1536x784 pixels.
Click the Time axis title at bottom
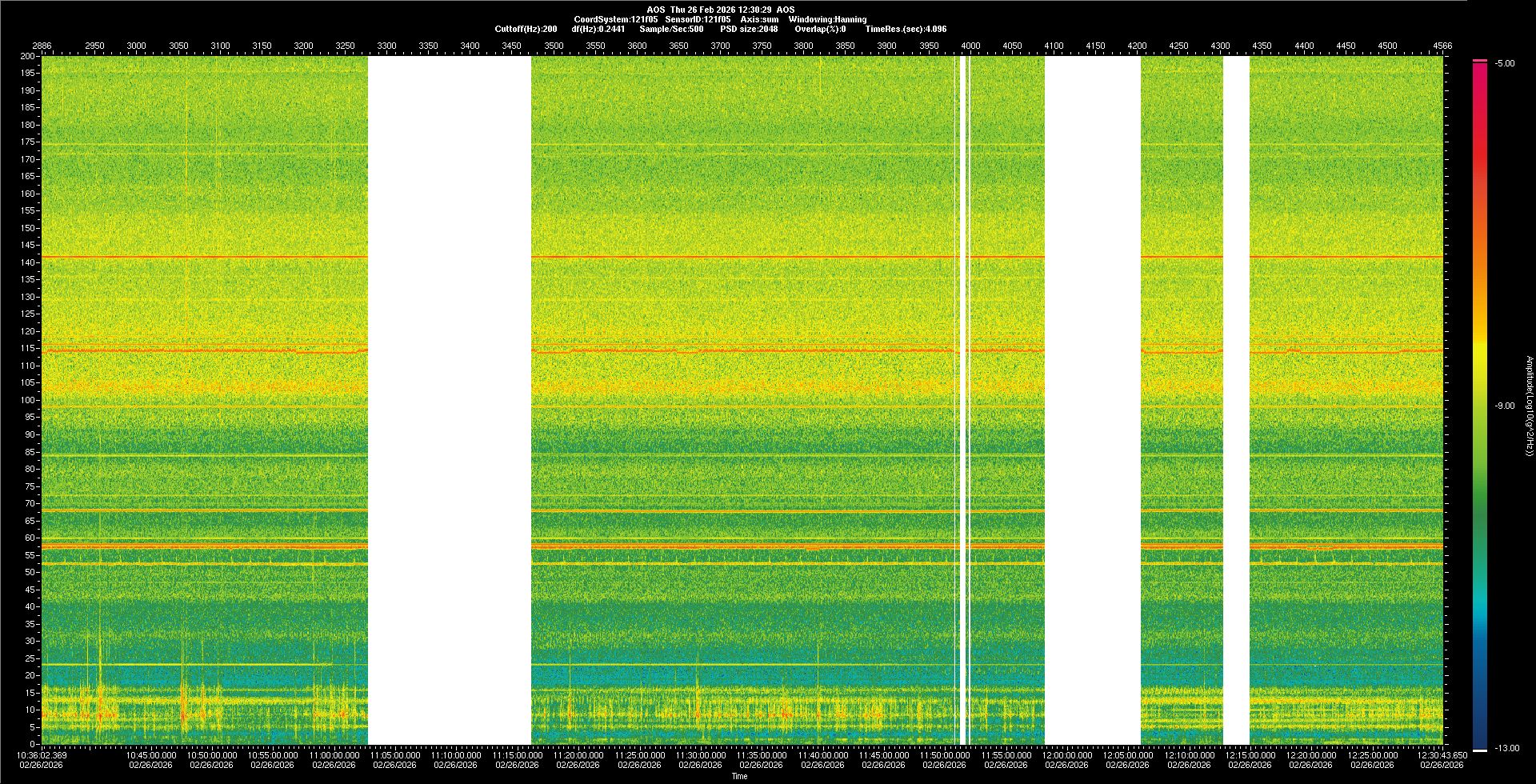(x=740, y=776)
